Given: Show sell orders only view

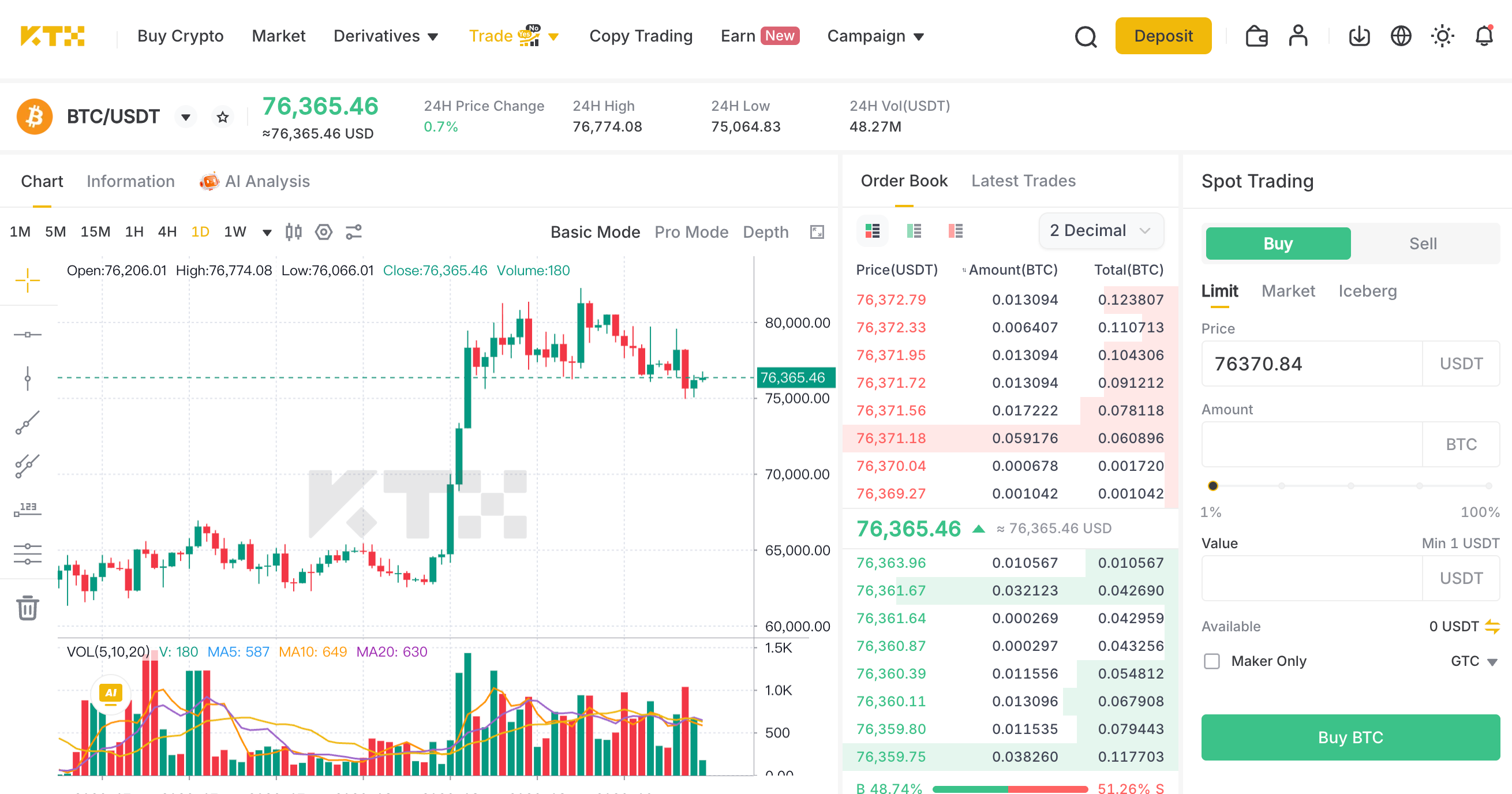Looking at the screenshot, I should coord(956,231).
